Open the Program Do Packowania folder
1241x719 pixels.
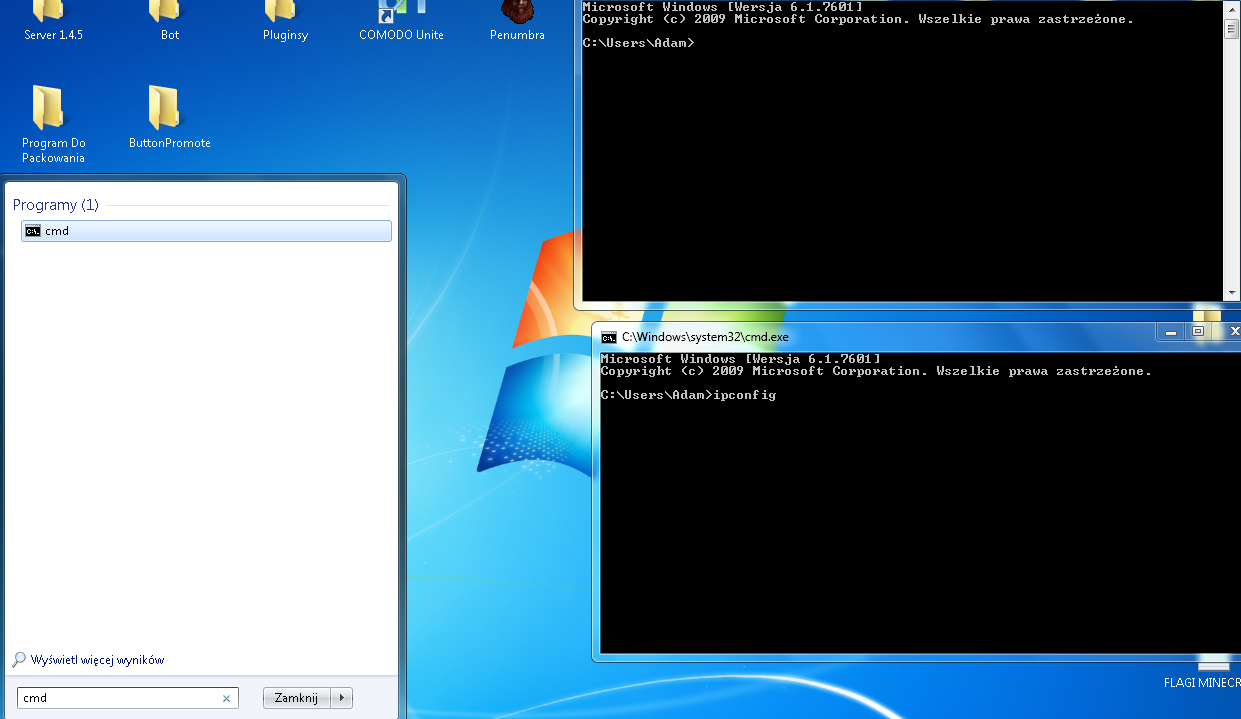[x=54, y=124]
